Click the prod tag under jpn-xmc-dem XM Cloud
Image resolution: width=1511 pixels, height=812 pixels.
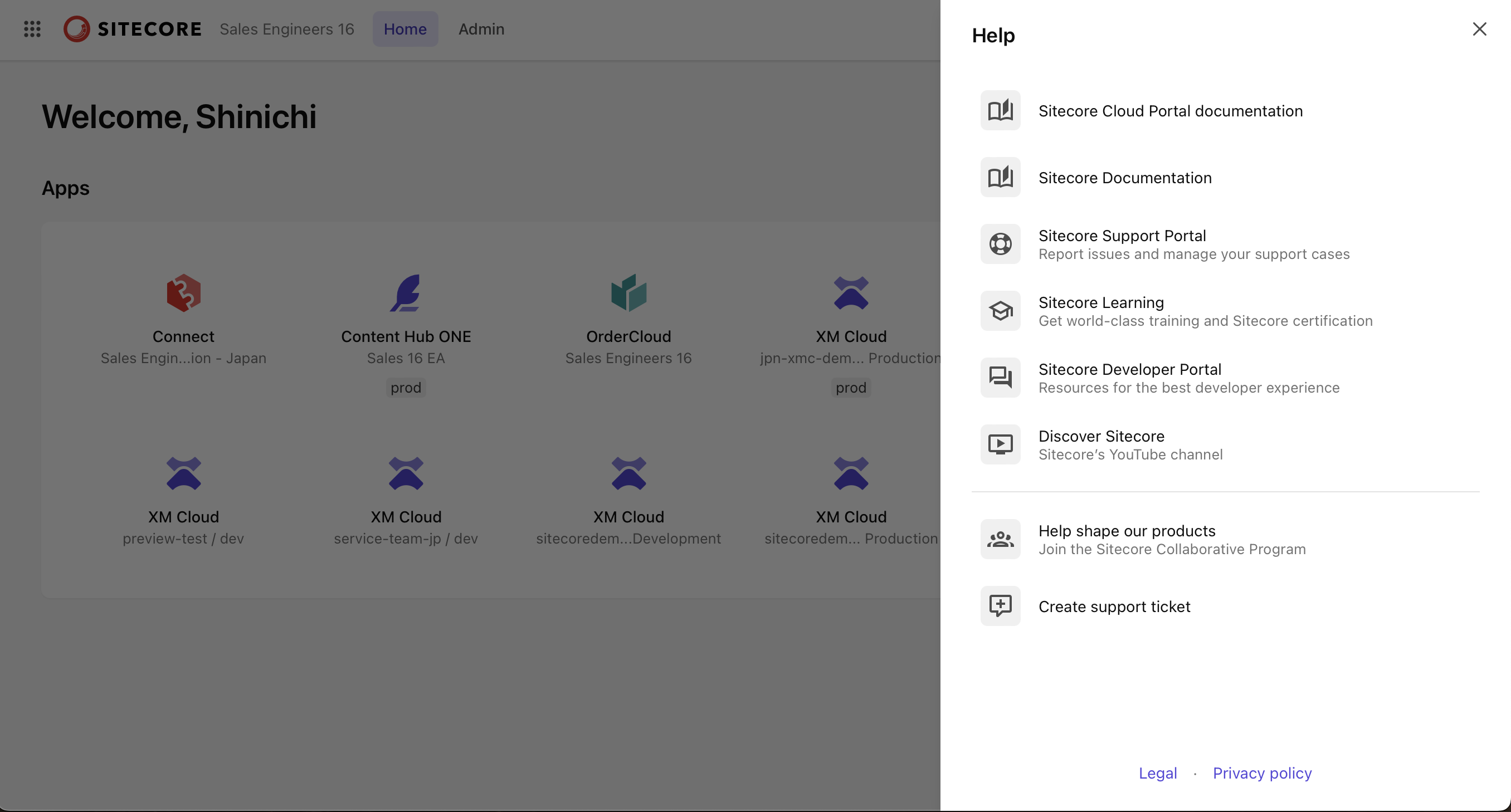pyautogui.click(x=851, y=388)
